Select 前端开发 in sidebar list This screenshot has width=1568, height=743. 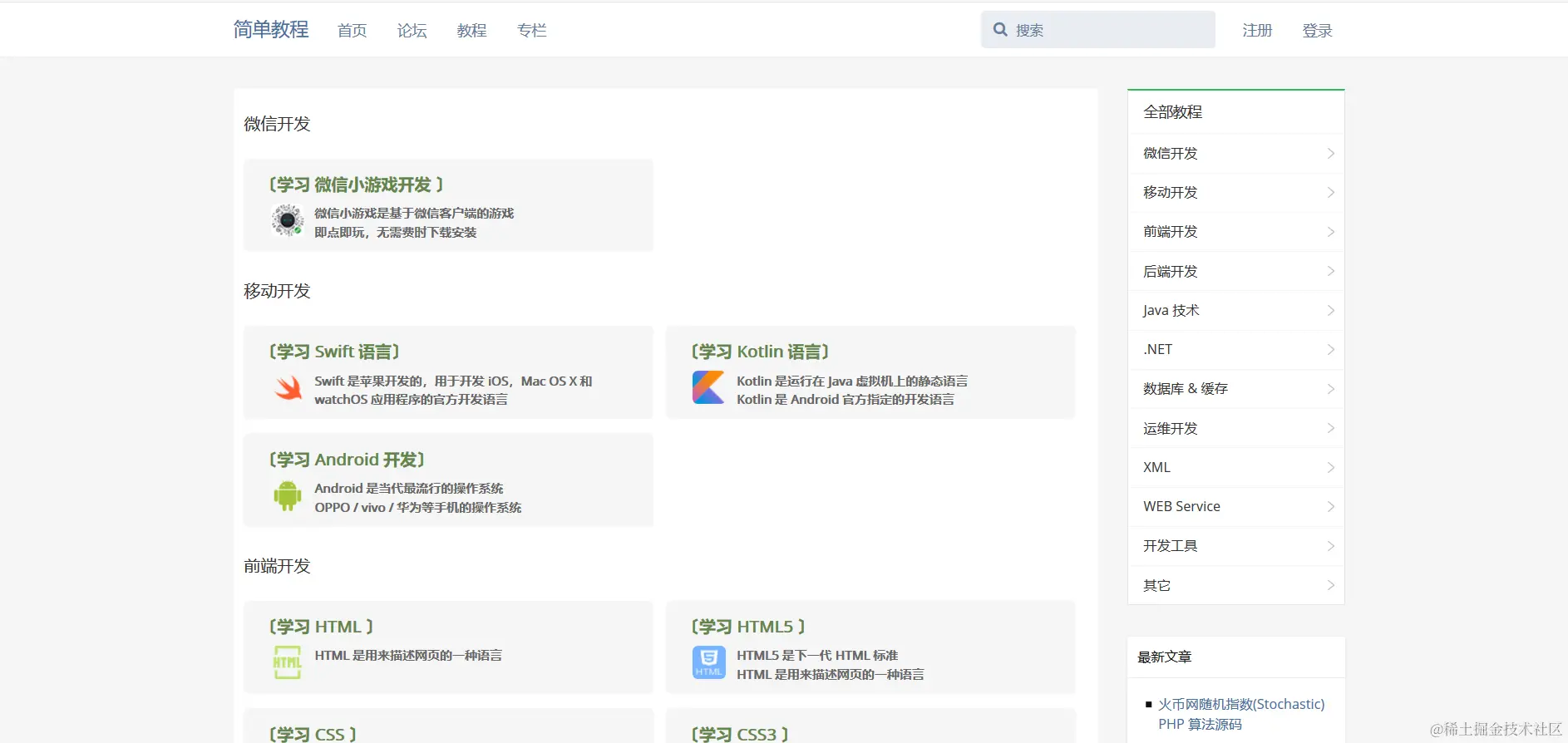[1235, 232]
